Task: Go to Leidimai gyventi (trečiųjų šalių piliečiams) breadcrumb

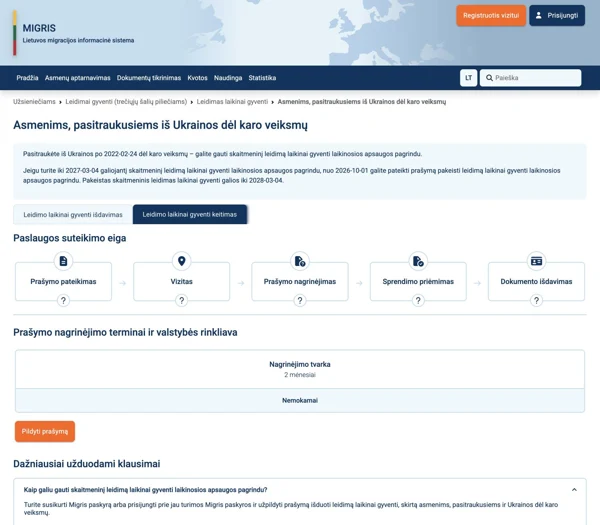Action: (x=126, y=101)
